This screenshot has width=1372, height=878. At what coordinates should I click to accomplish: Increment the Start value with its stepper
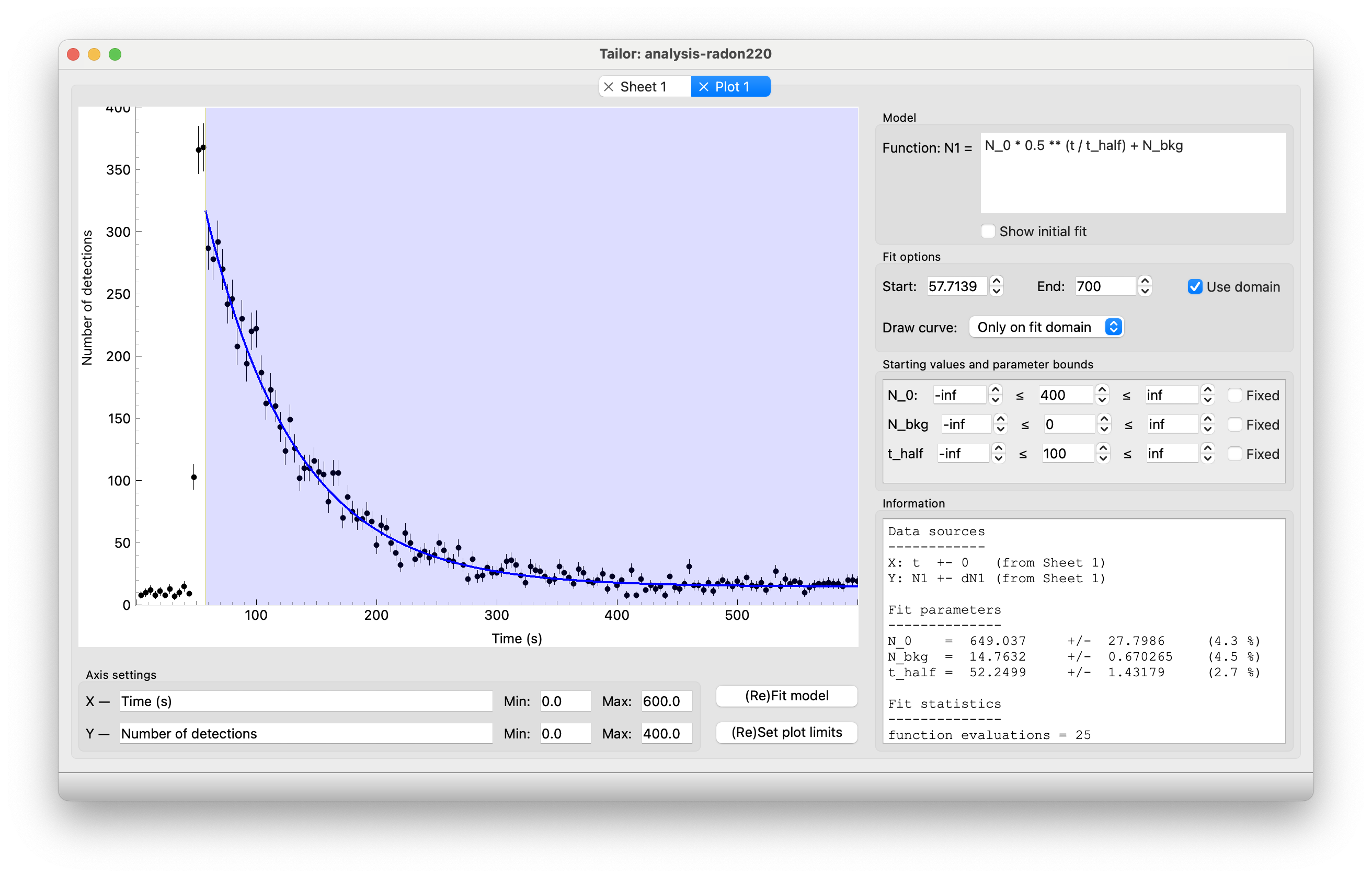point(996,282)
